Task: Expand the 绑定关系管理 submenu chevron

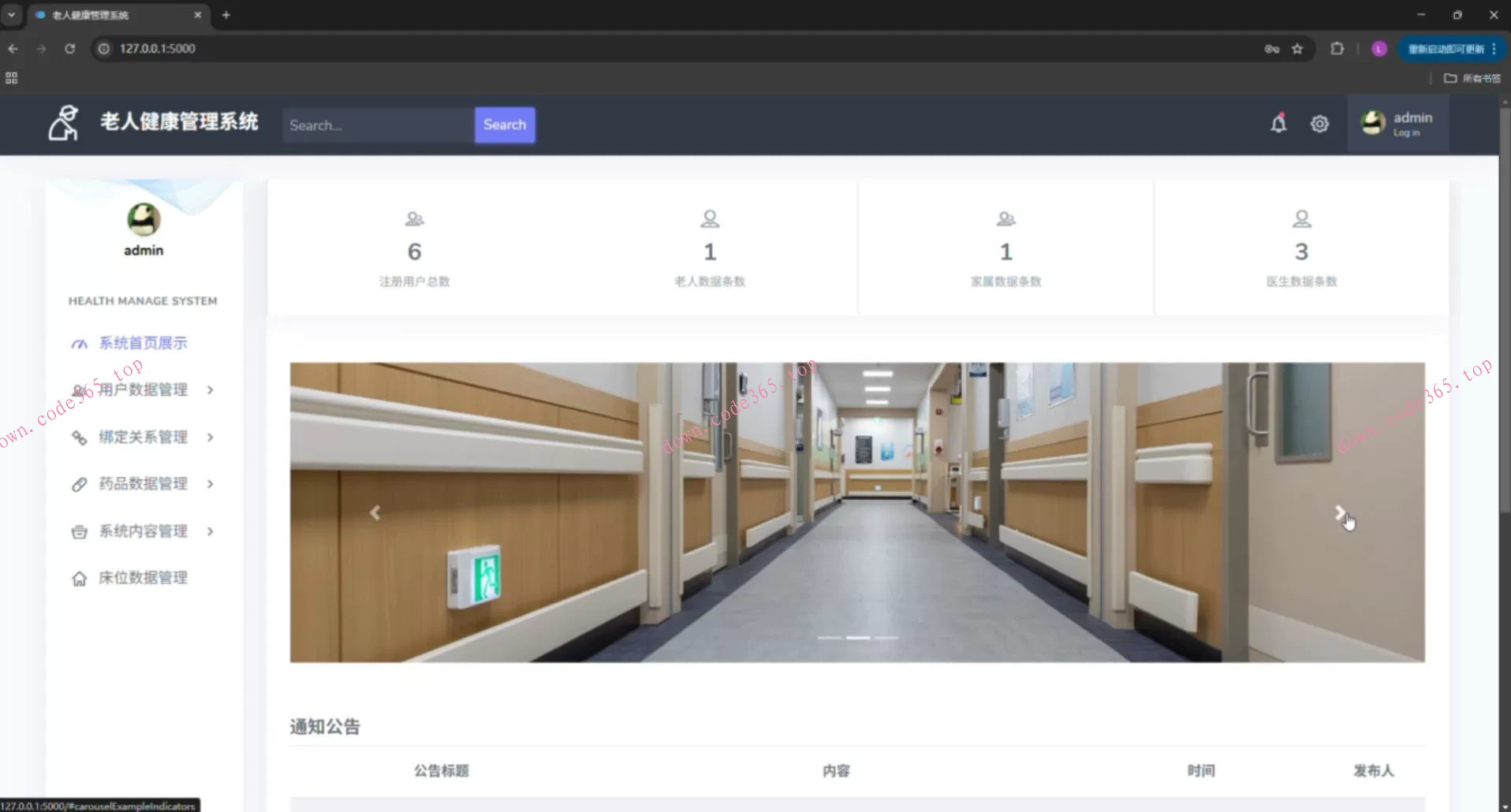Action: click(x=211, y=437)
